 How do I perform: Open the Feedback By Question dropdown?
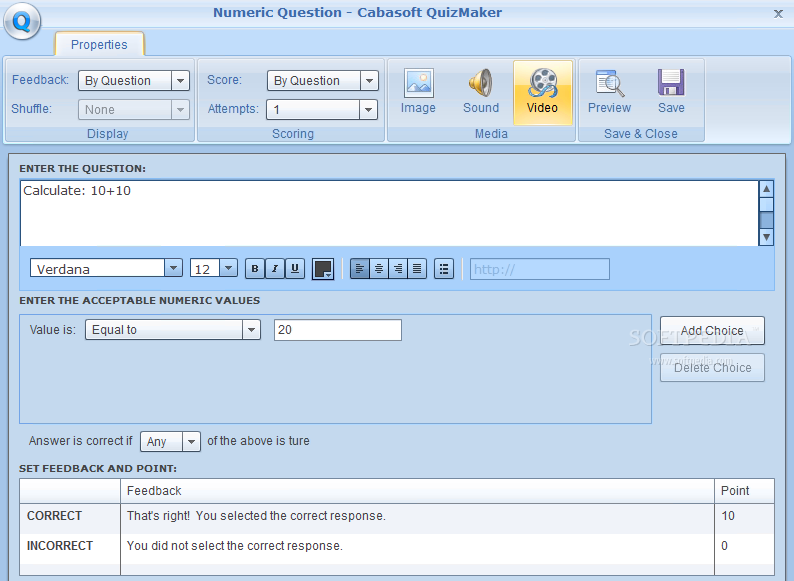[134, 81]
